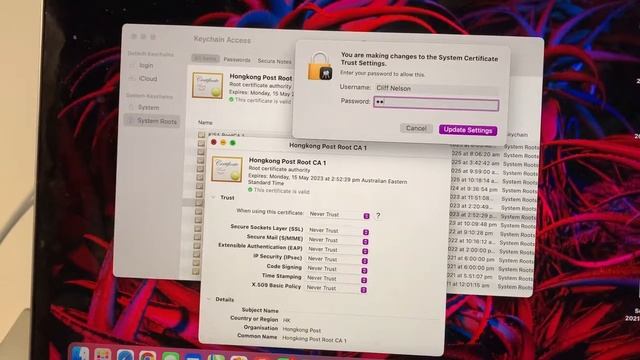The image size is (640, 360).
Task: Open the Secure Sockets Layer (SSL) trust dropdown
Action: click(338, 231)
